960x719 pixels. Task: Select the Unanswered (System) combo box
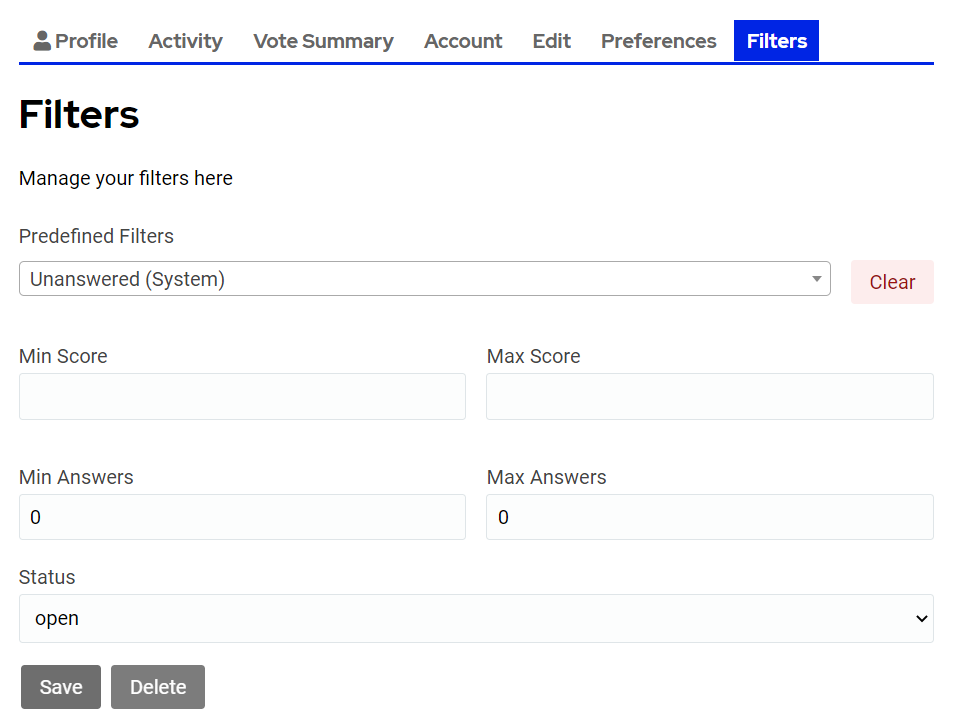click(424, 279)
